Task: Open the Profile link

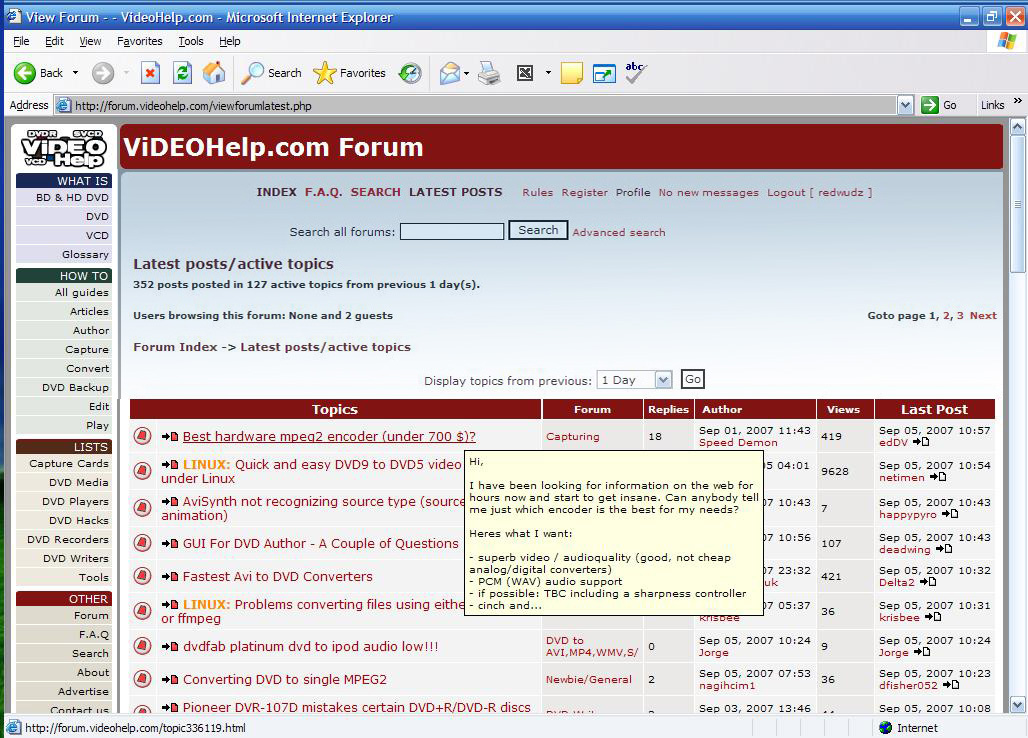Action: (x=633, y=193)
